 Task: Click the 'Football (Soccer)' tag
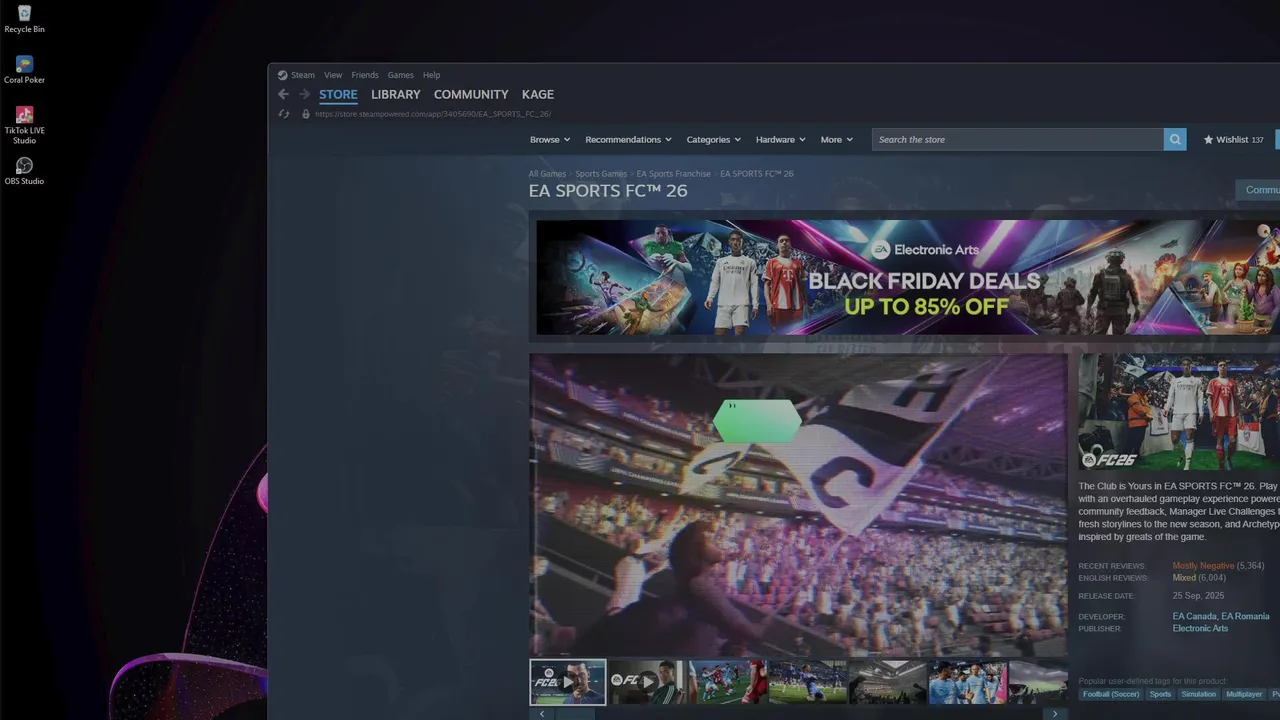click(1111, 694)
